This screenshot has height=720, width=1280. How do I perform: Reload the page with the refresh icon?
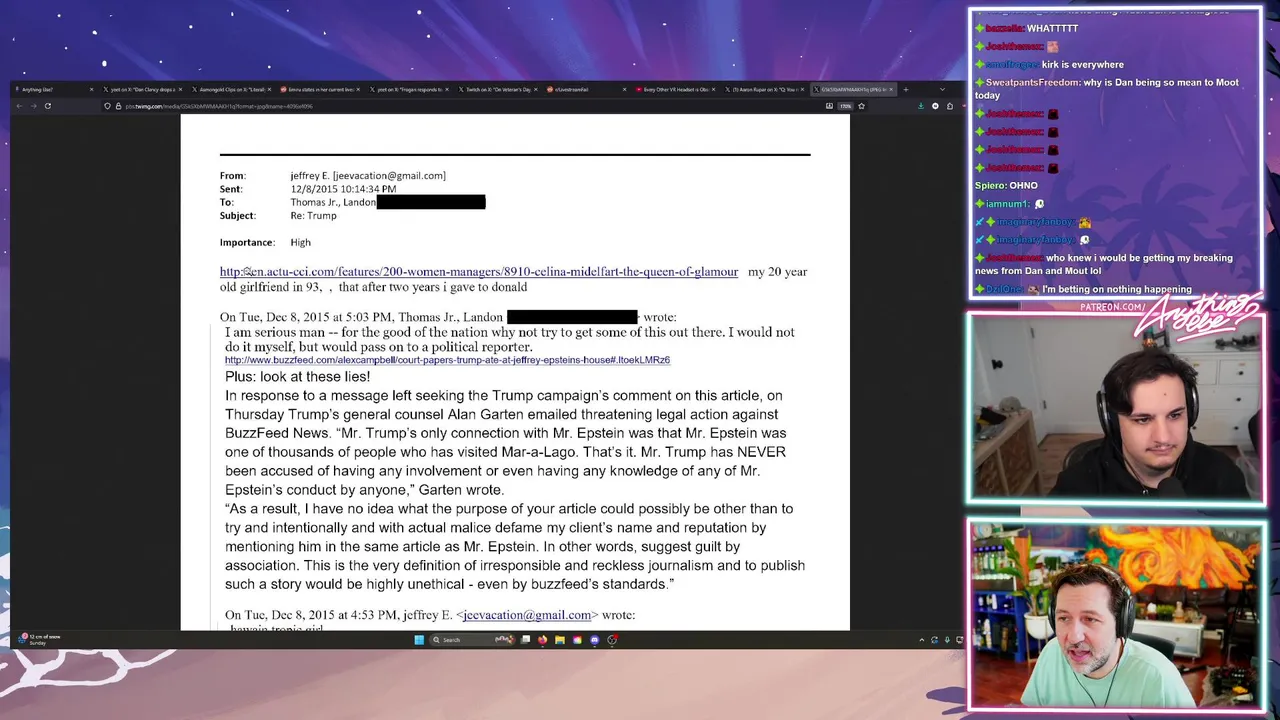[x=47, y=106]
